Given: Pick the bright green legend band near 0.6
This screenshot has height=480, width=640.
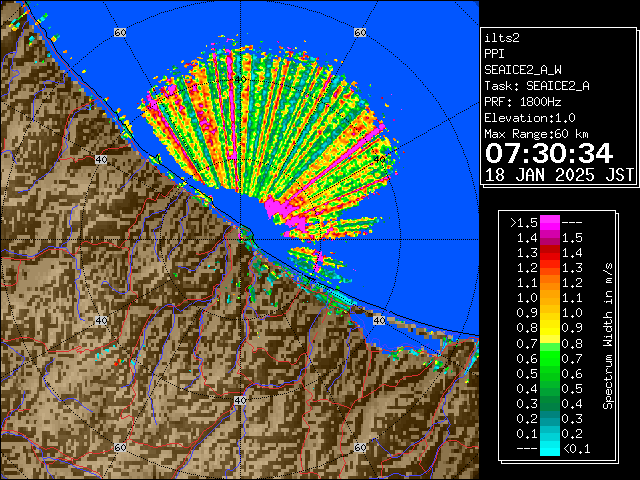Looking at the screenshot, I should click(x=549, y=358).
